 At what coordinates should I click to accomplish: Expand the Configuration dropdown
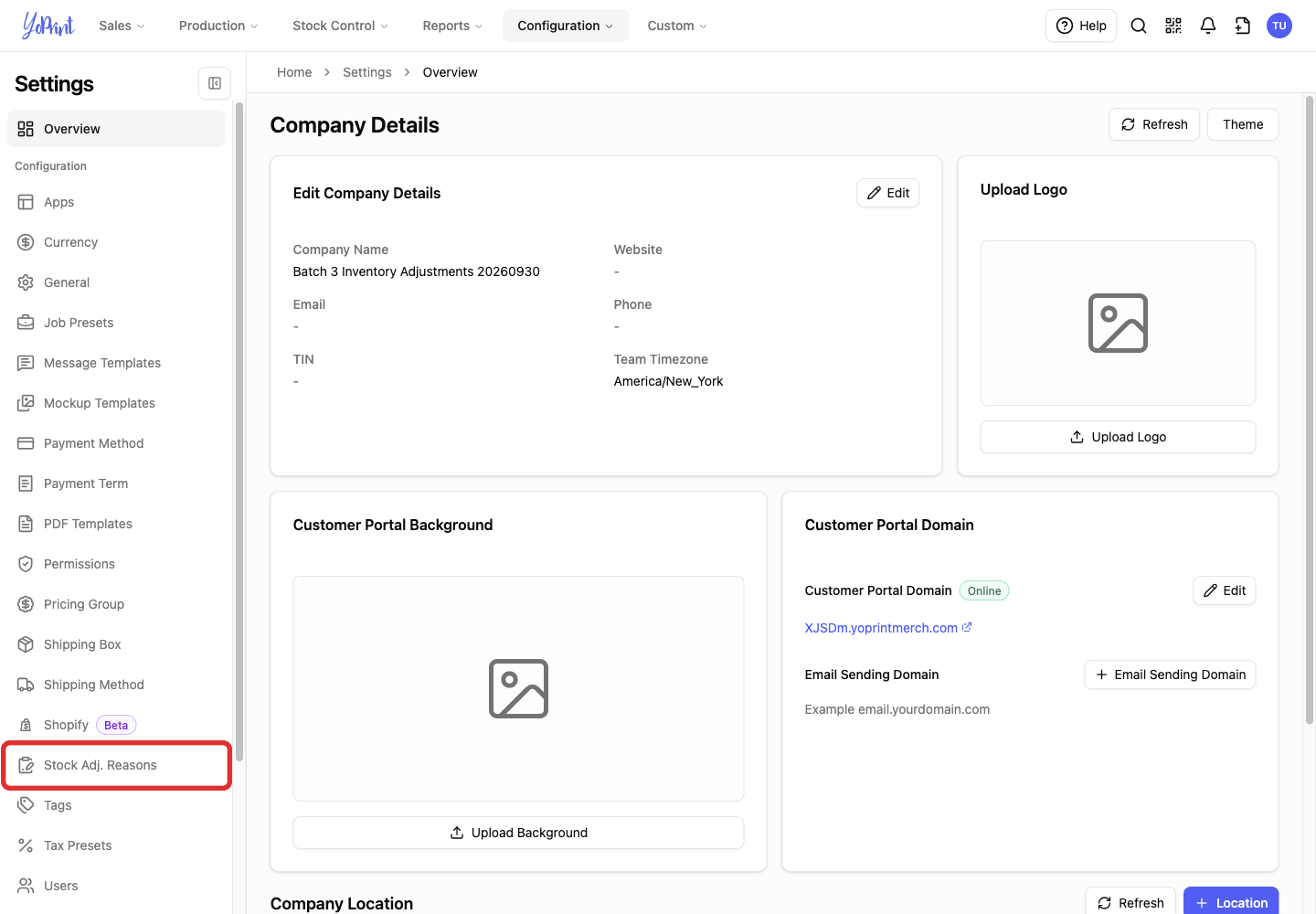pyautogui.click(x=566, y=26)
